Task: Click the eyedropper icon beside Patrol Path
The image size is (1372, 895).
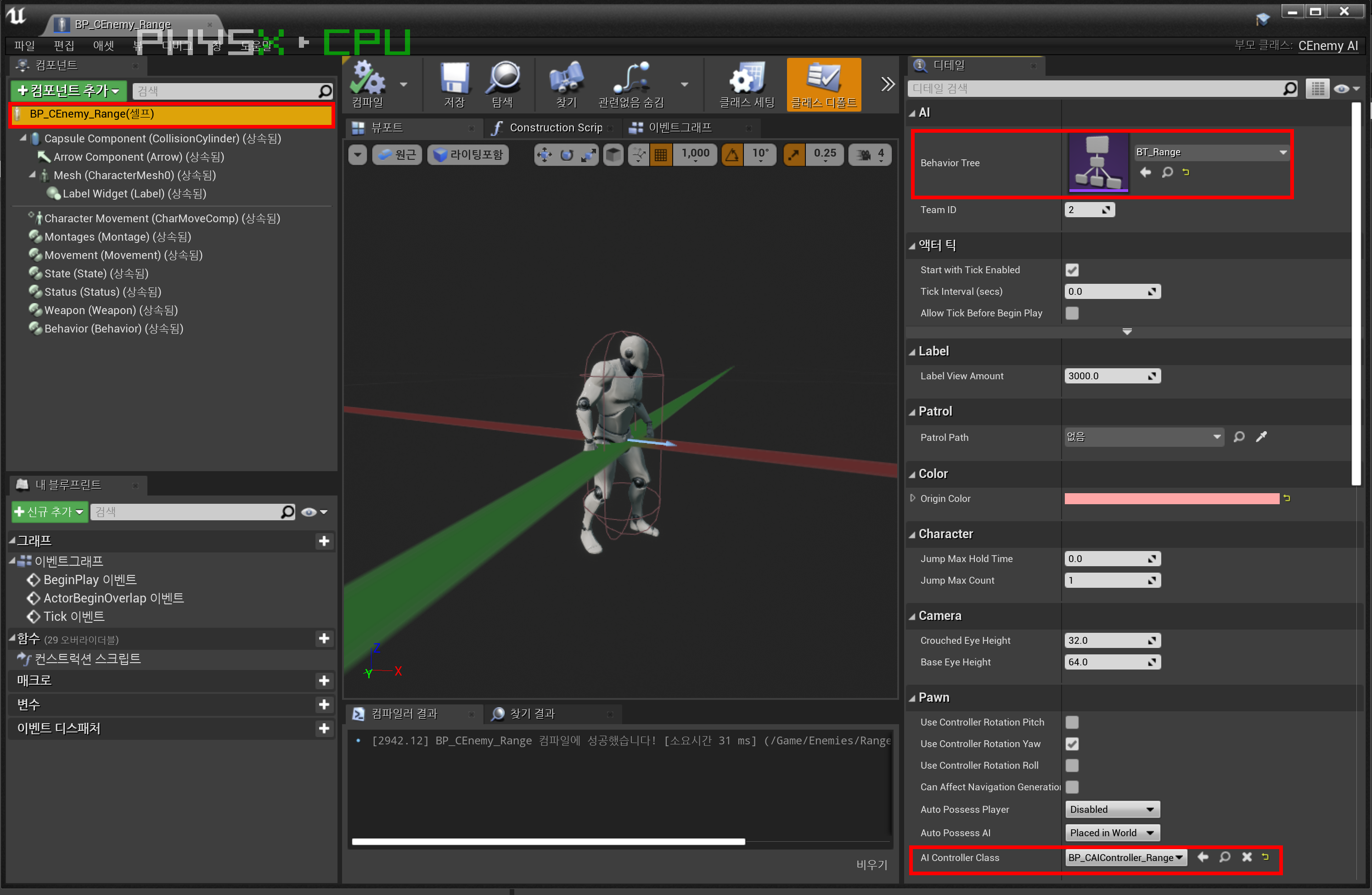Action: tap(1261, 437)
